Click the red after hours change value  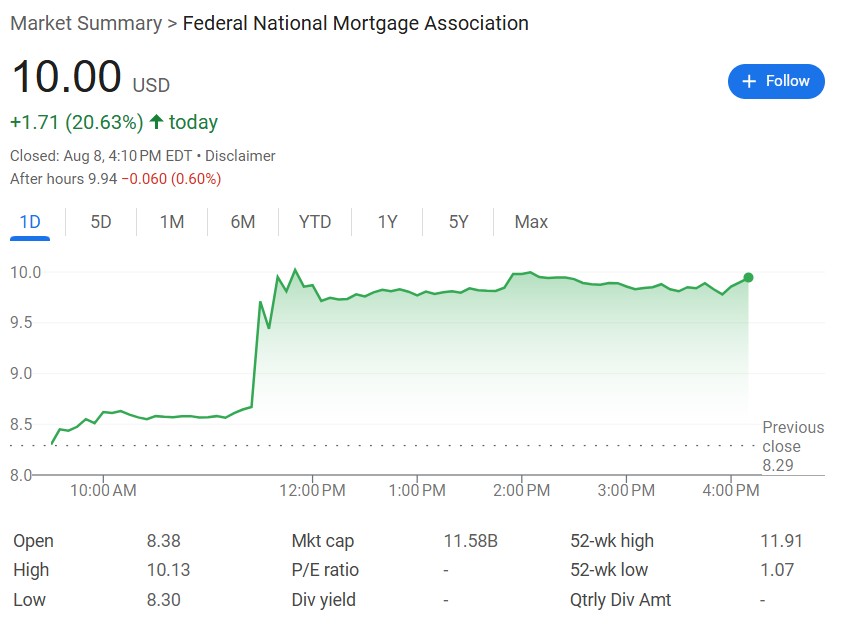171,179
